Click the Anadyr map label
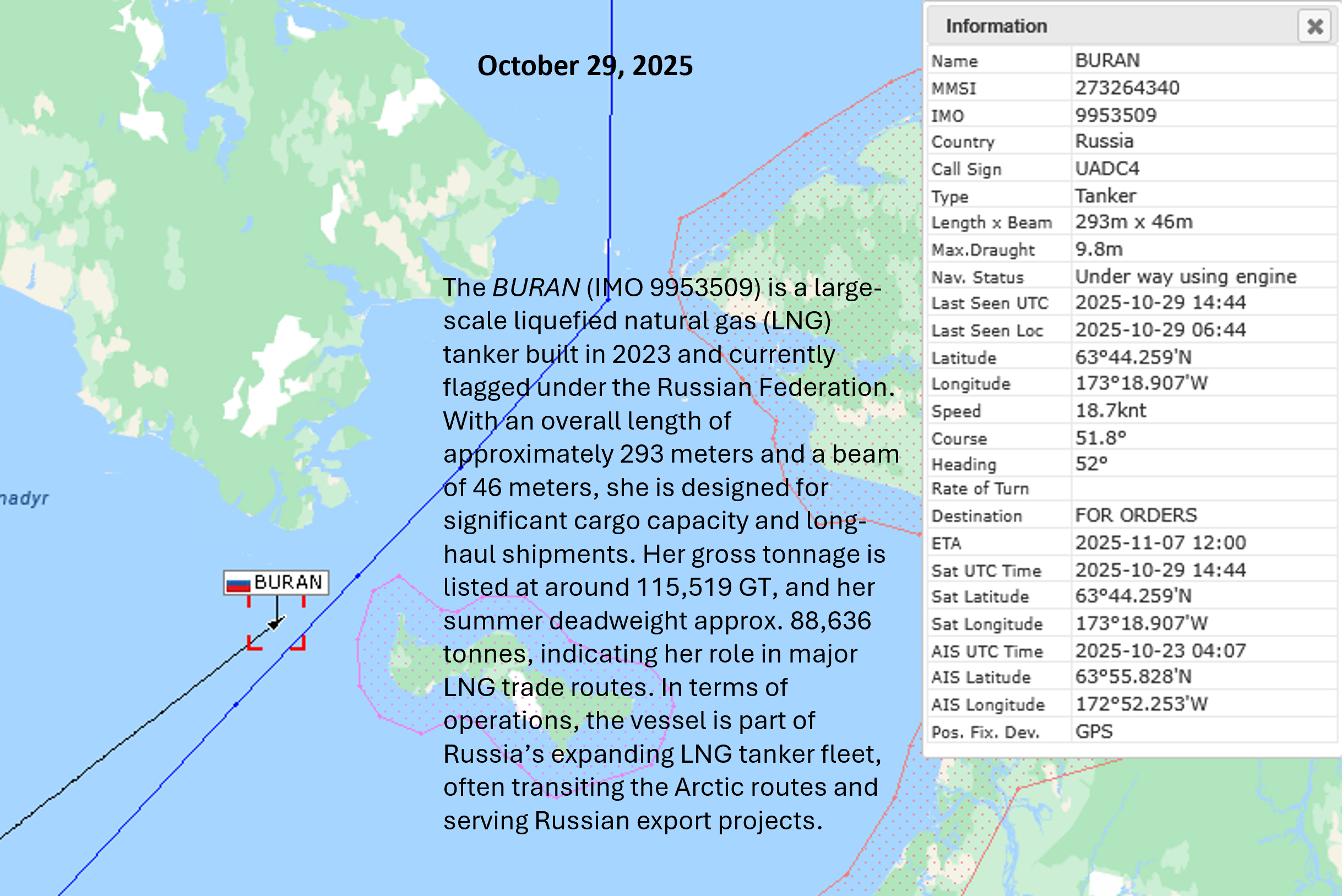 tap(24, 498)
